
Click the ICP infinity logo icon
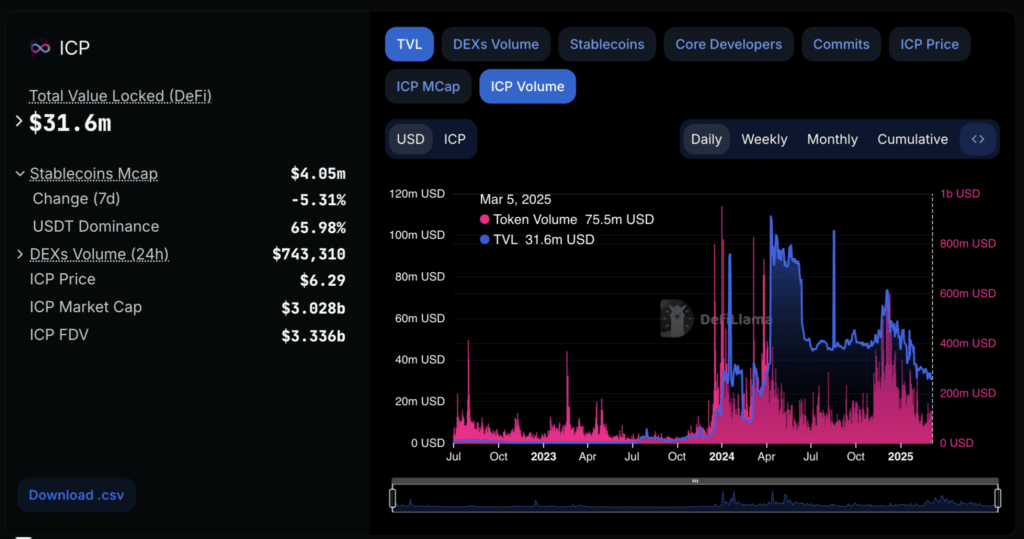click(40, 48)
